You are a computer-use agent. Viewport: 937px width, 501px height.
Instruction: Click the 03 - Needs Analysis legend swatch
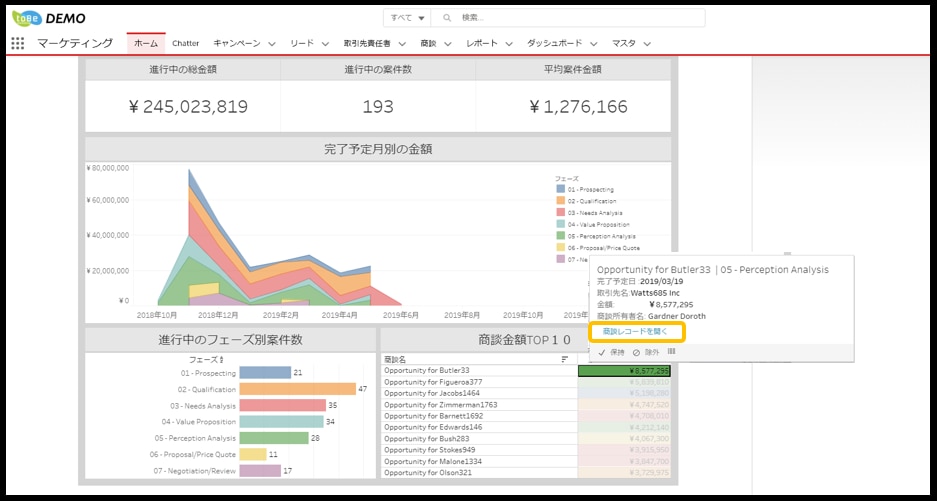coord(560,213)
